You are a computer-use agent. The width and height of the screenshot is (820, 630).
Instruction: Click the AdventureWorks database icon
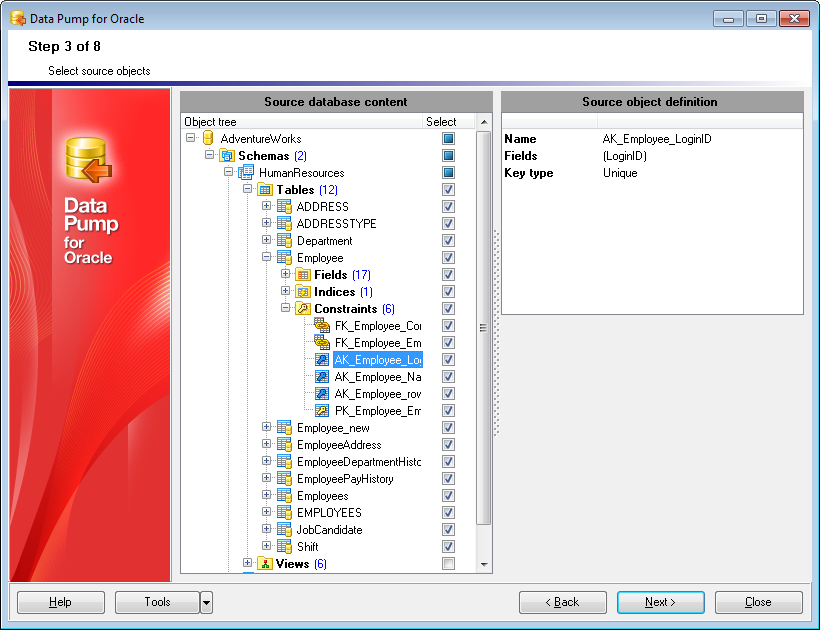tap(208, 139)
